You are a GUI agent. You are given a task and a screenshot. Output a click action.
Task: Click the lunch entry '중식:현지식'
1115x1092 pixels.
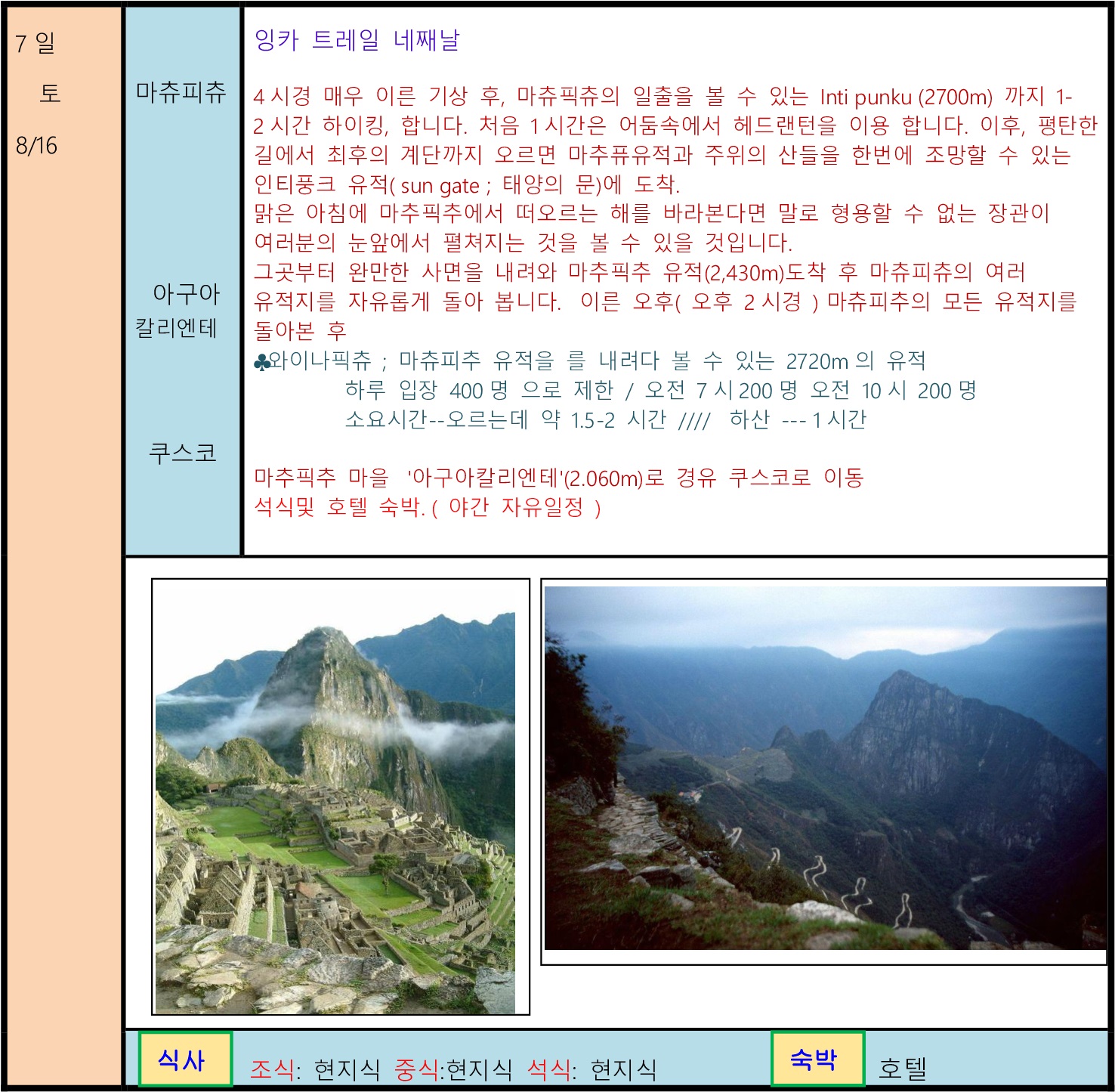tap(453, 1069)
